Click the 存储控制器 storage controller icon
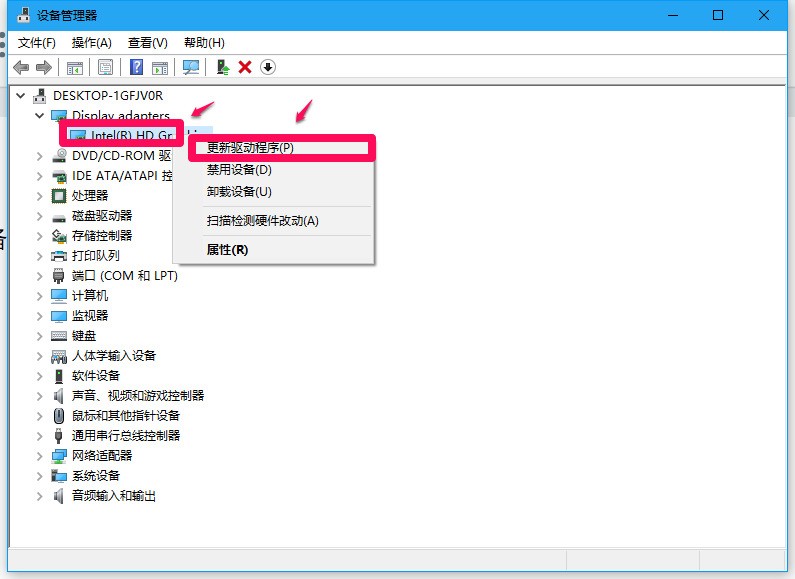The height and width of the screenshot is (579, 795). coord(59,236)
